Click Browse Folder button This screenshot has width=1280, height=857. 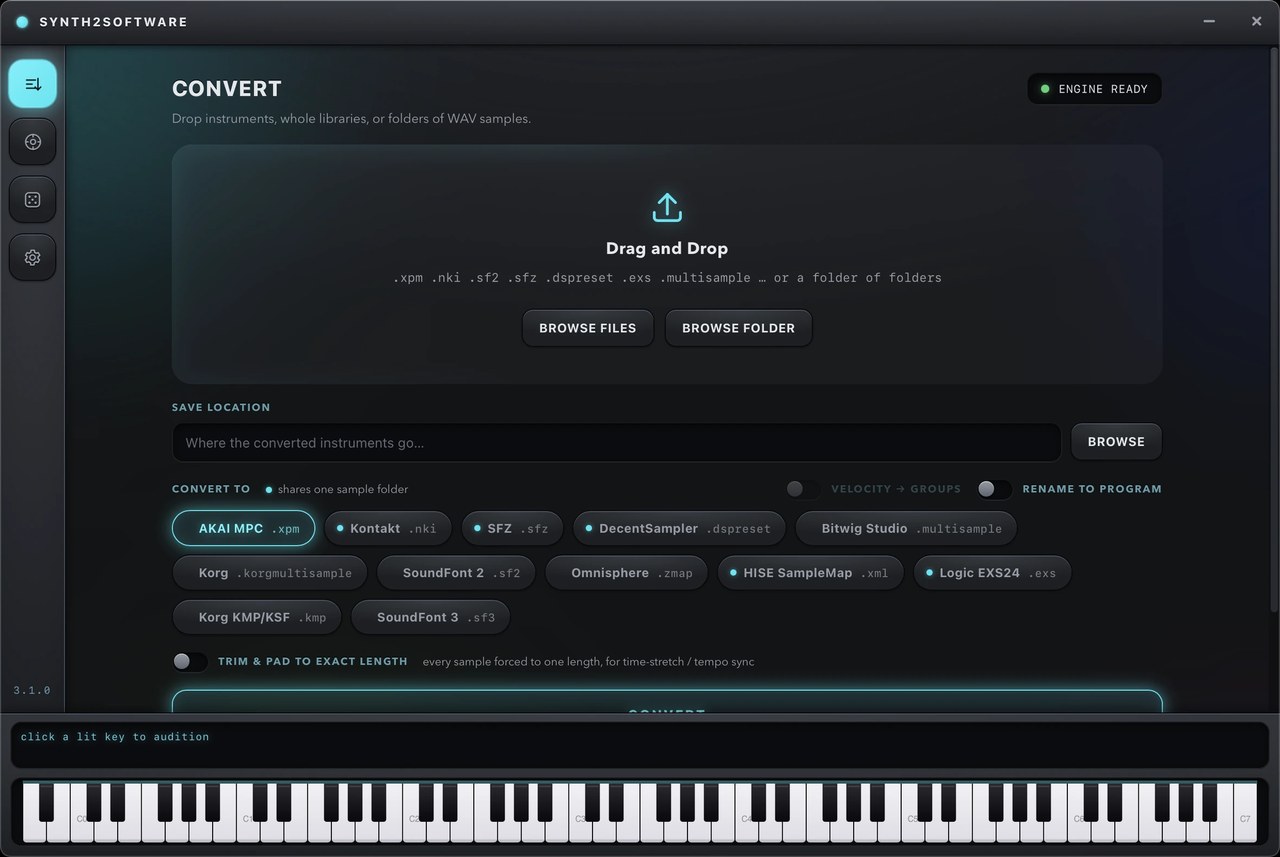tap(739, 328)
